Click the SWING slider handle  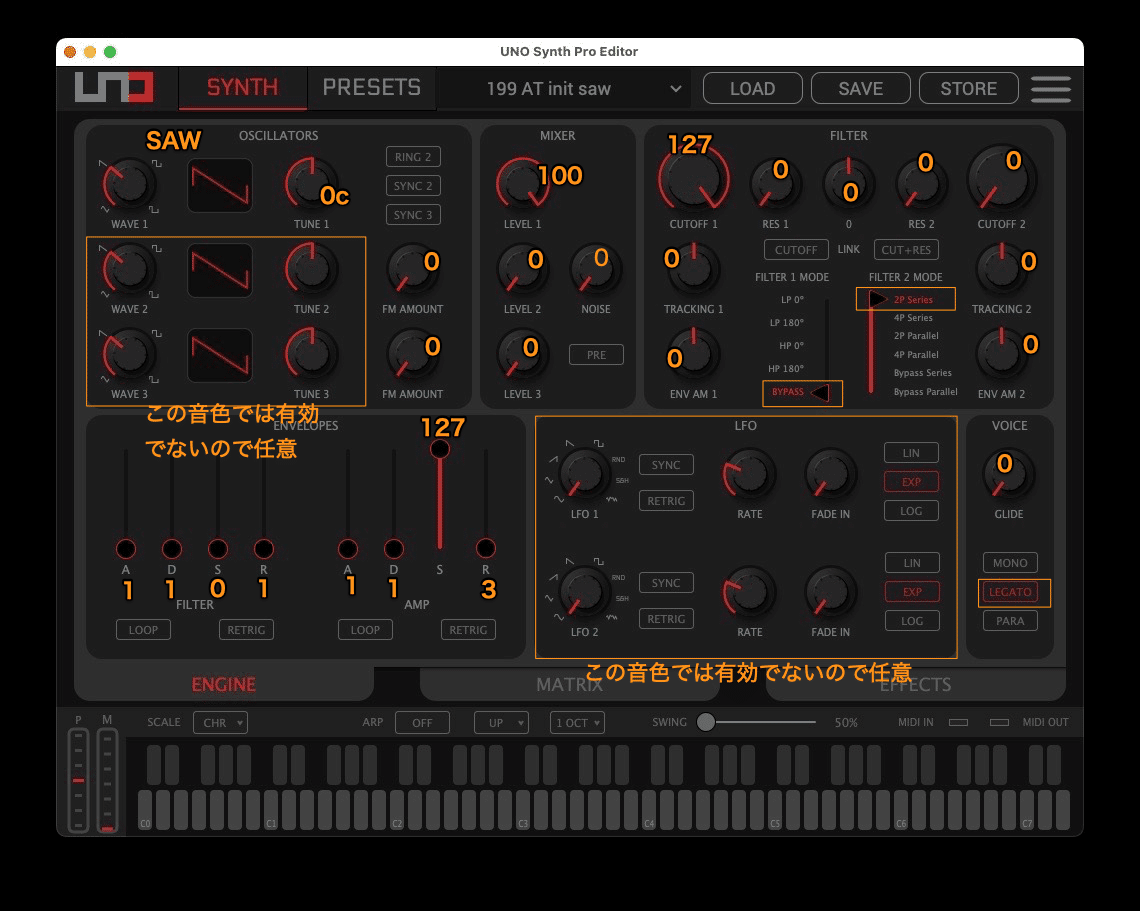pyautogui.click(x=706, y=722)
